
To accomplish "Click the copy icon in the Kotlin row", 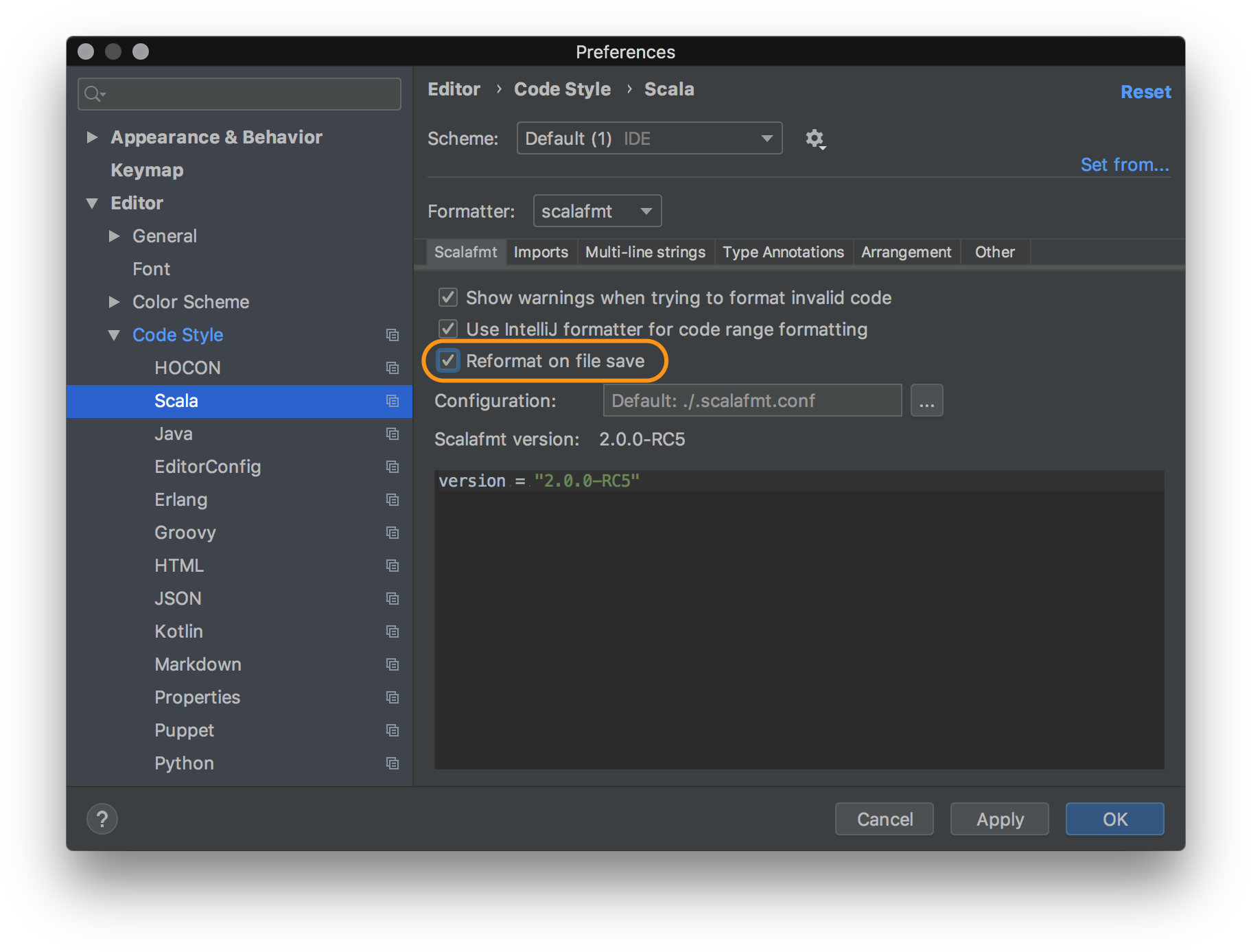I will click(x=393, y=631).
